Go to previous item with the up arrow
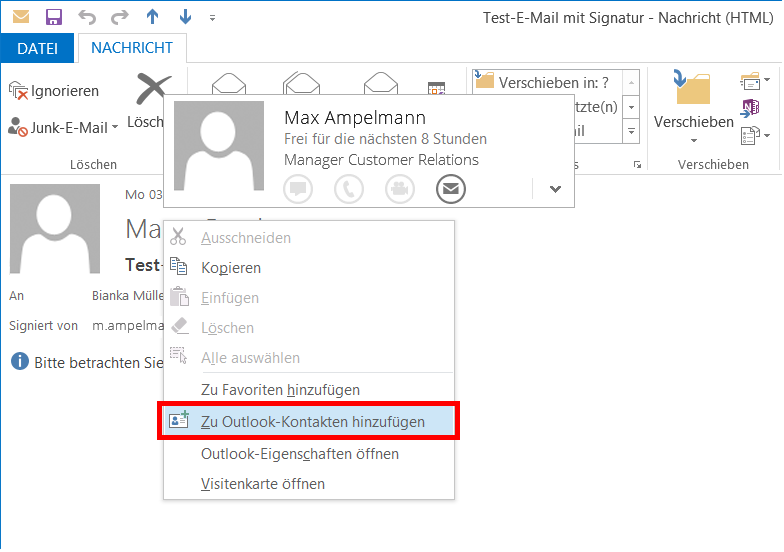 point(152,17)
